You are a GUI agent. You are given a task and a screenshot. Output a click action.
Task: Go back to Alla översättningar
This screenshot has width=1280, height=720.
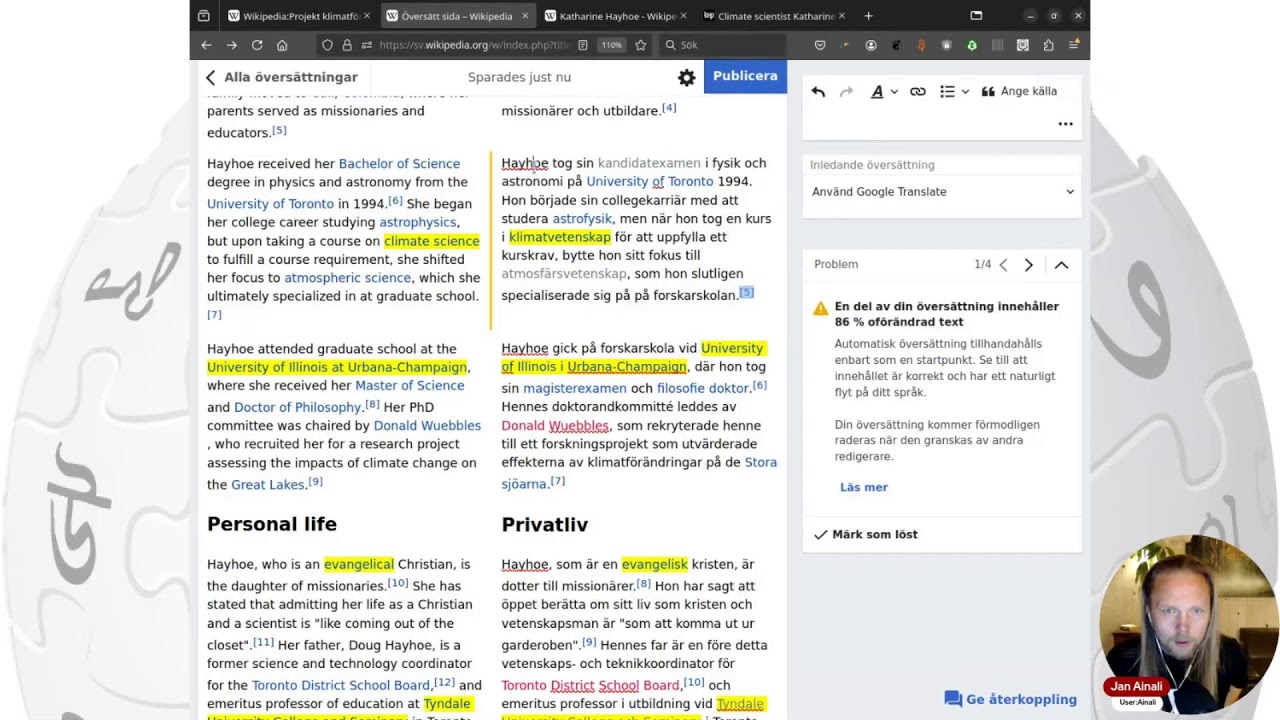tap(281, 77)
